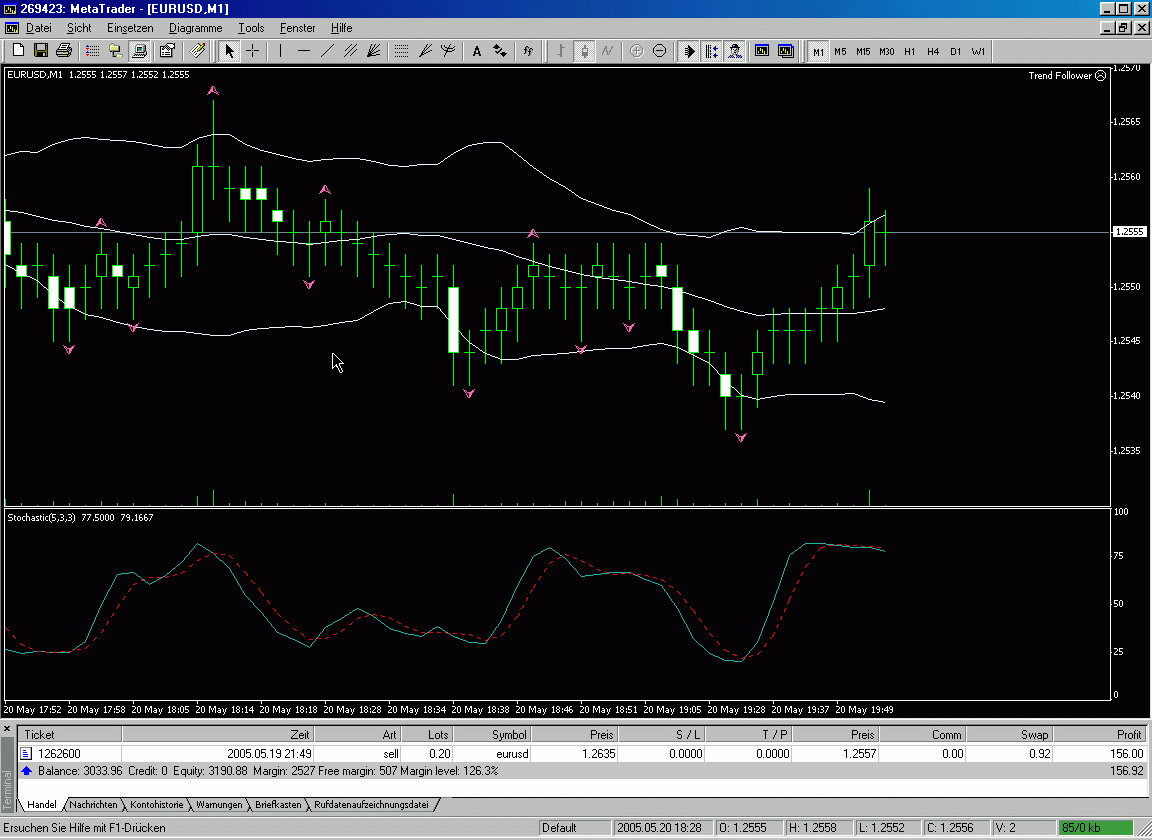Select the Fibonacci retracement drawing tool
The image size is (1152, 840).
(401, 51)
